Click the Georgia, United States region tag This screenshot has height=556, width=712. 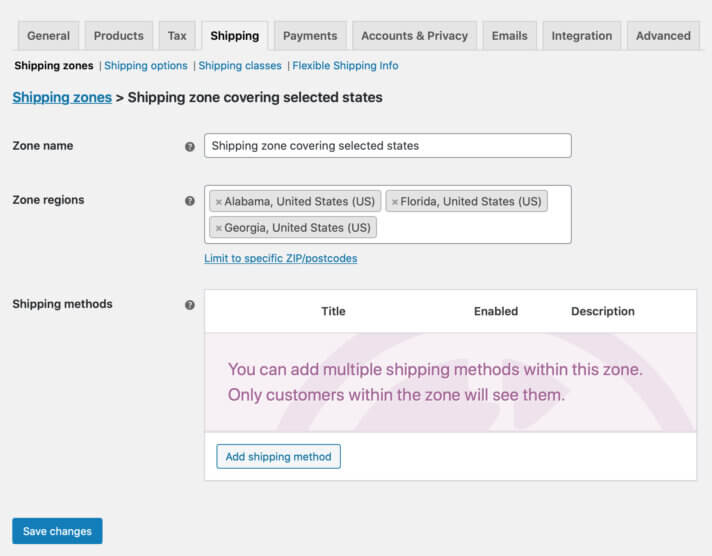point(293,228)
